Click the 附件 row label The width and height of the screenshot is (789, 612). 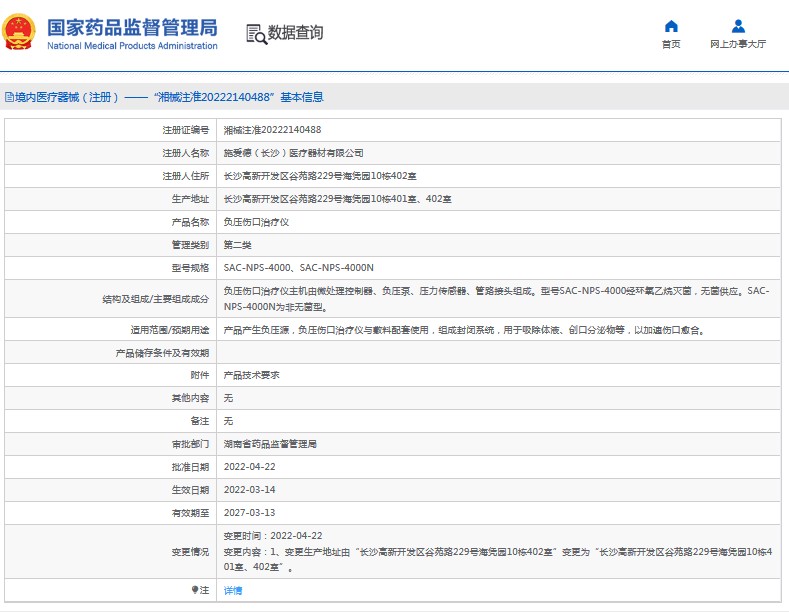200,375
